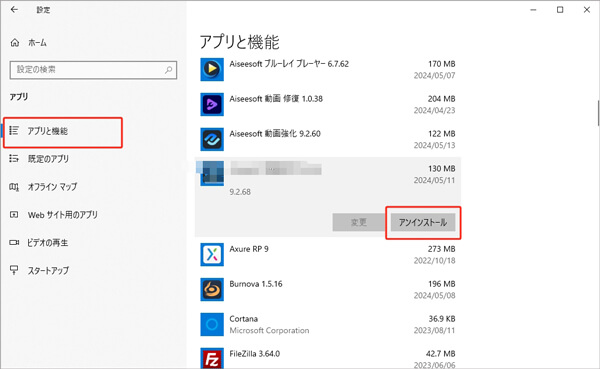Click the アプリと機能 page heading
The height and width of the screenshot is (369, 600).
(240, 42)
